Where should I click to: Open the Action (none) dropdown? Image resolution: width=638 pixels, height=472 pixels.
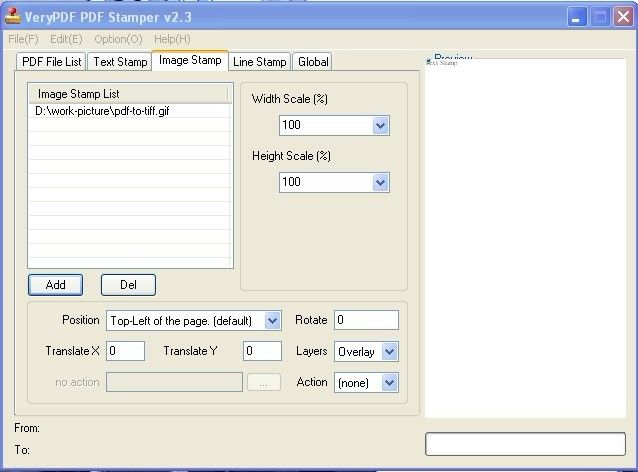click(366, 382)
